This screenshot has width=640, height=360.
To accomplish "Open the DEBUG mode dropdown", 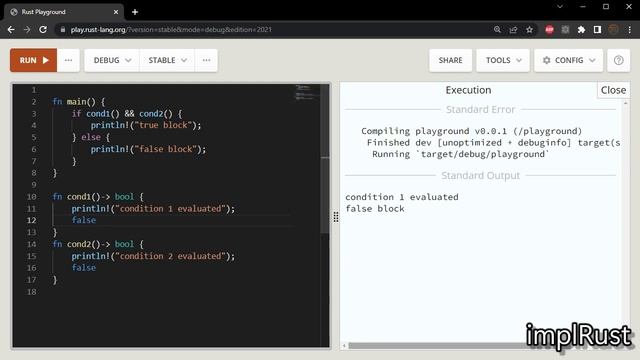I will click(x=112, y=60).
